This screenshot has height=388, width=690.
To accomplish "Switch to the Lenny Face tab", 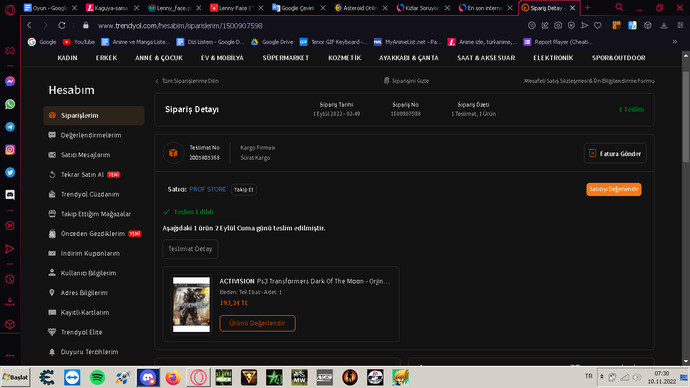I will [x=235, y=8].
